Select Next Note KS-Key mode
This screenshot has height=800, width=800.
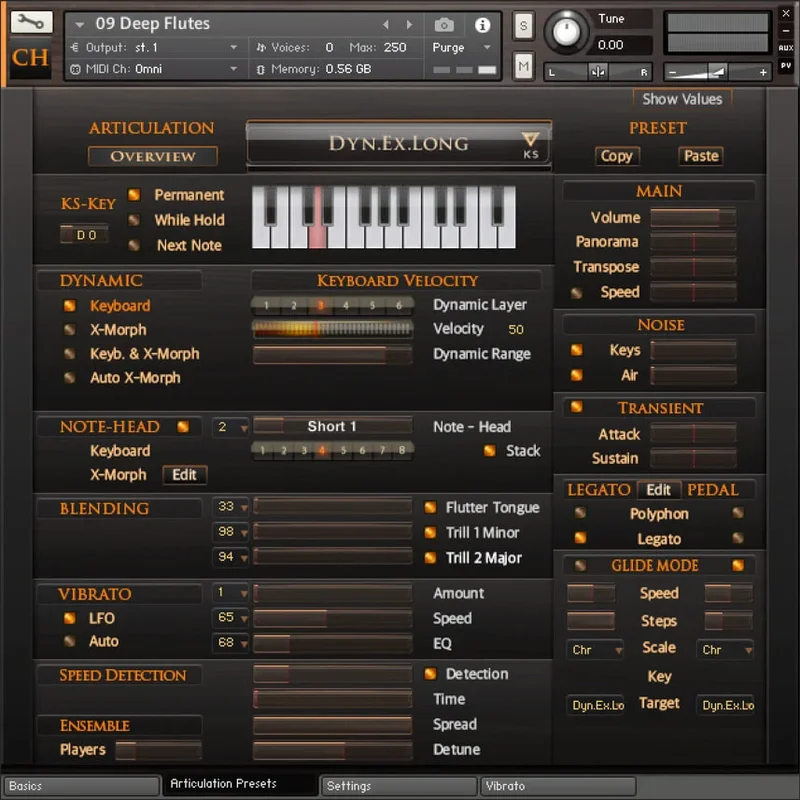click(134, 245)
